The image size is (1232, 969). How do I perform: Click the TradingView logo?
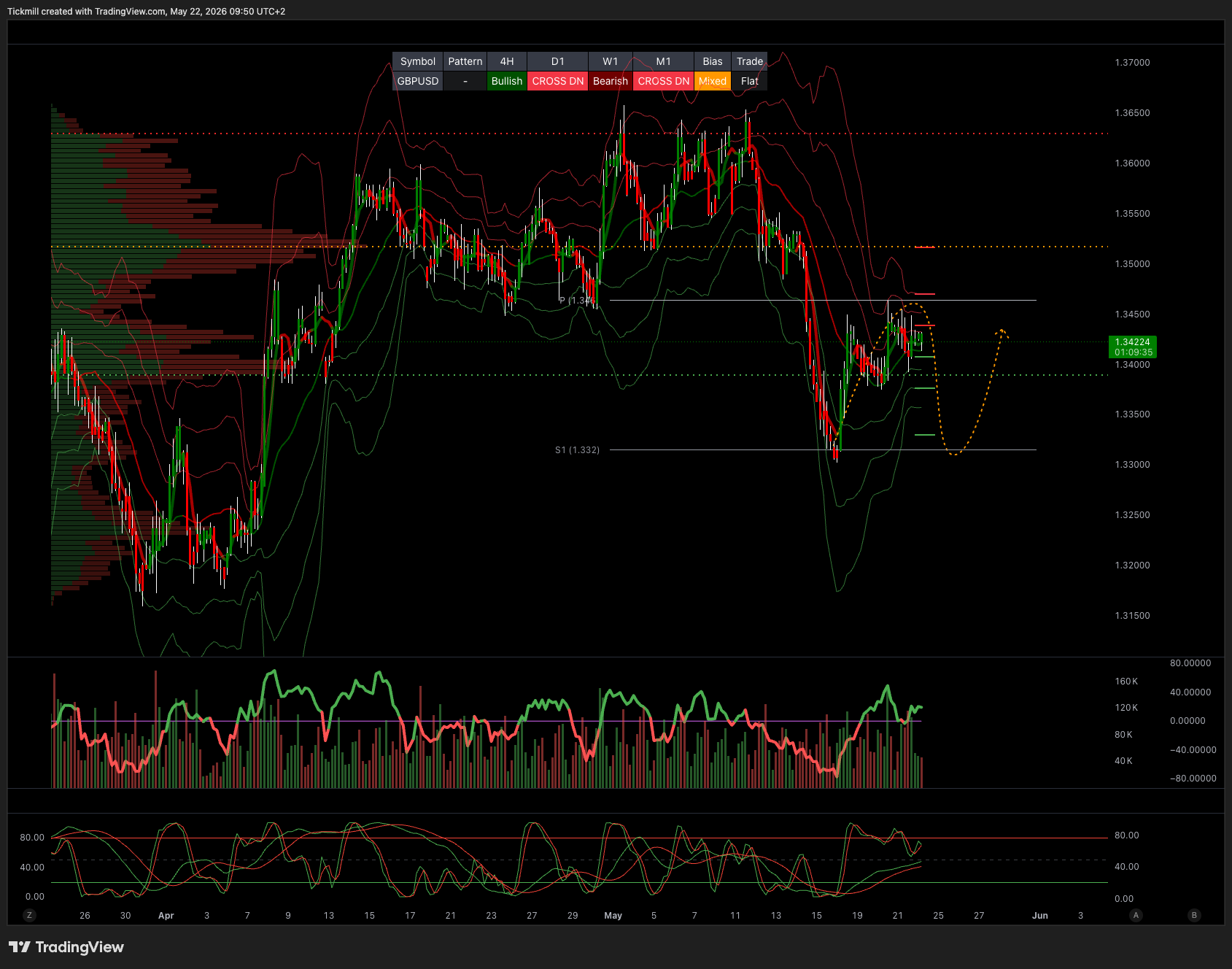tap(66, 947)
